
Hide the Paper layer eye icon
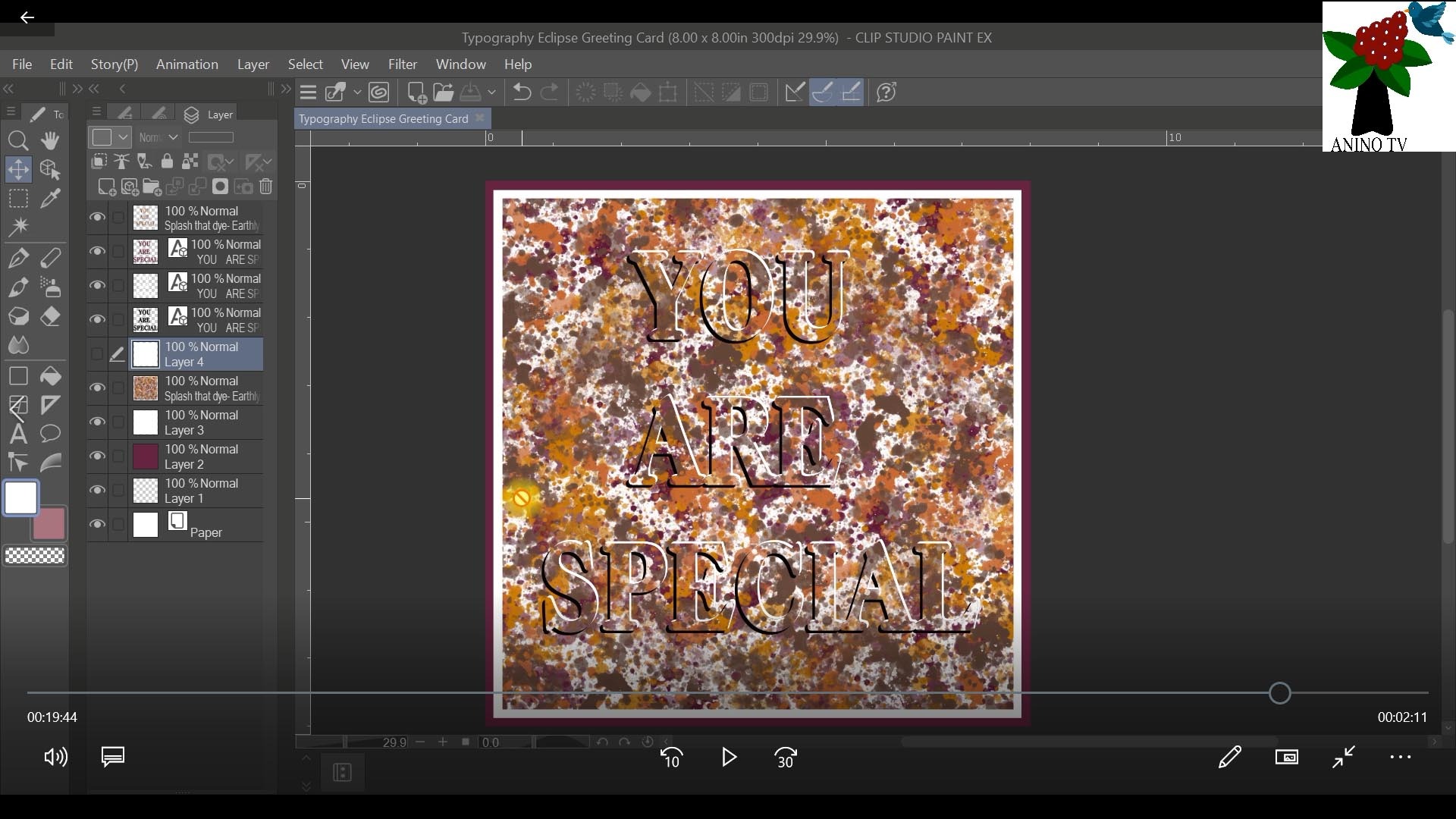(x=97, y=524)
